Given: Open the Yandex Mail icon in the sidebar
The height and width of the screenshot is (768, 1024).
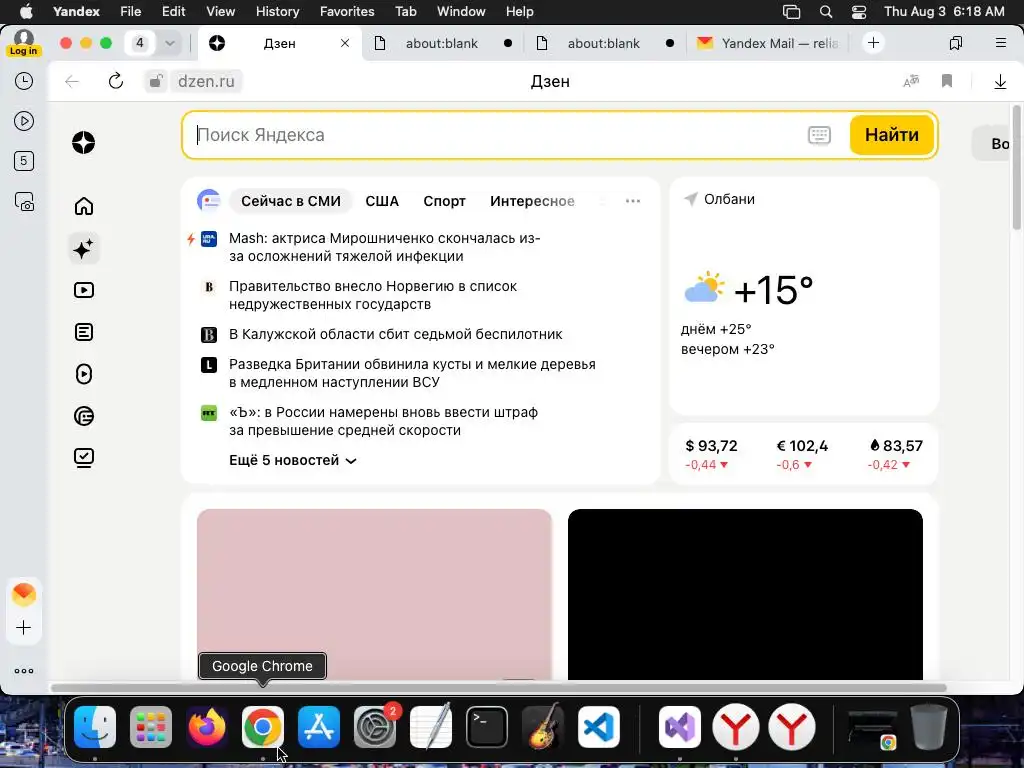Looking at the screenshot, I should (x=24, y=594).
